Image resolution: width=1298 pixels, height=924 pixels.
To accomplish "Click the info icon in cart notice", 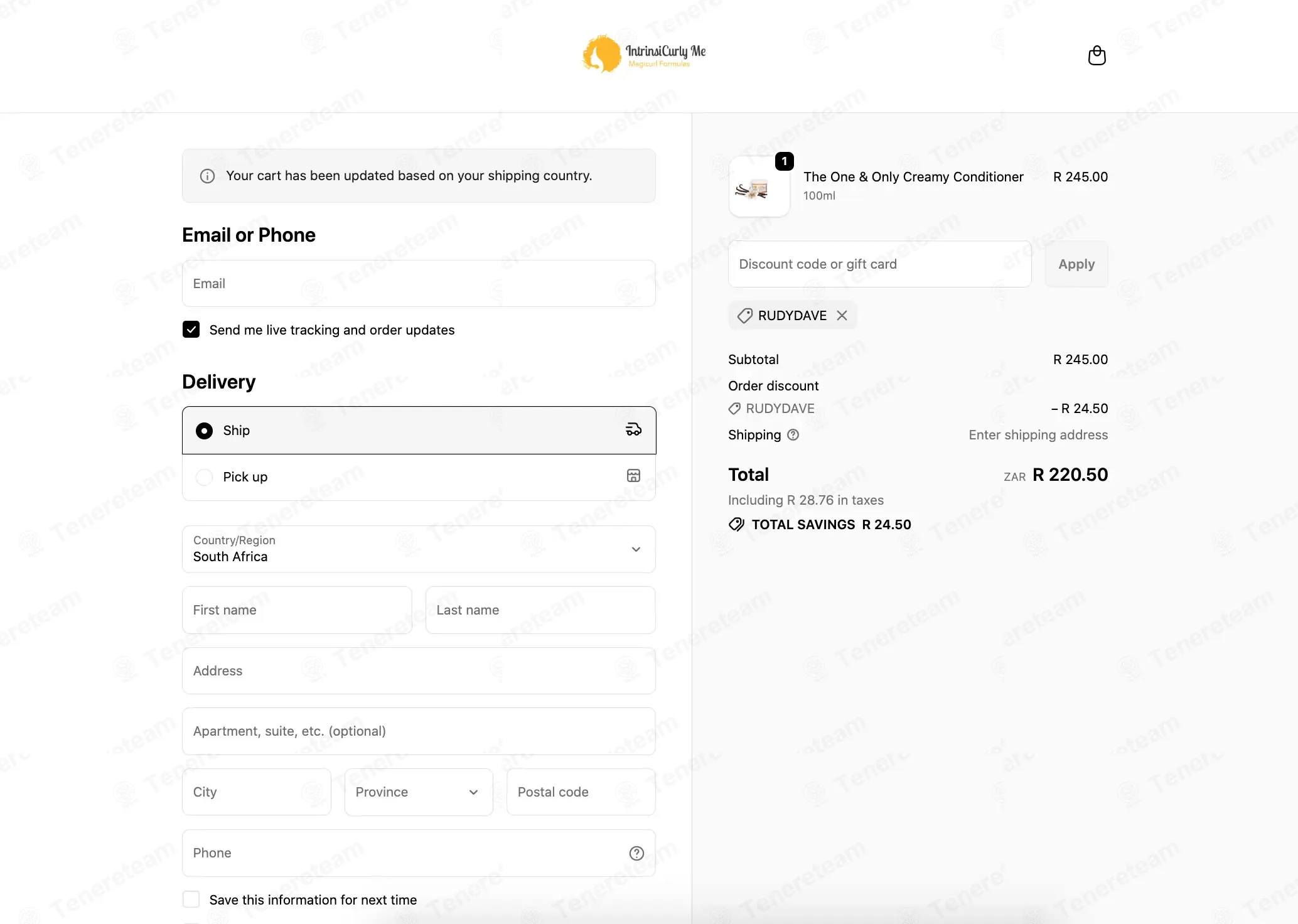I will pyautogui.click(x=207, y=176).
